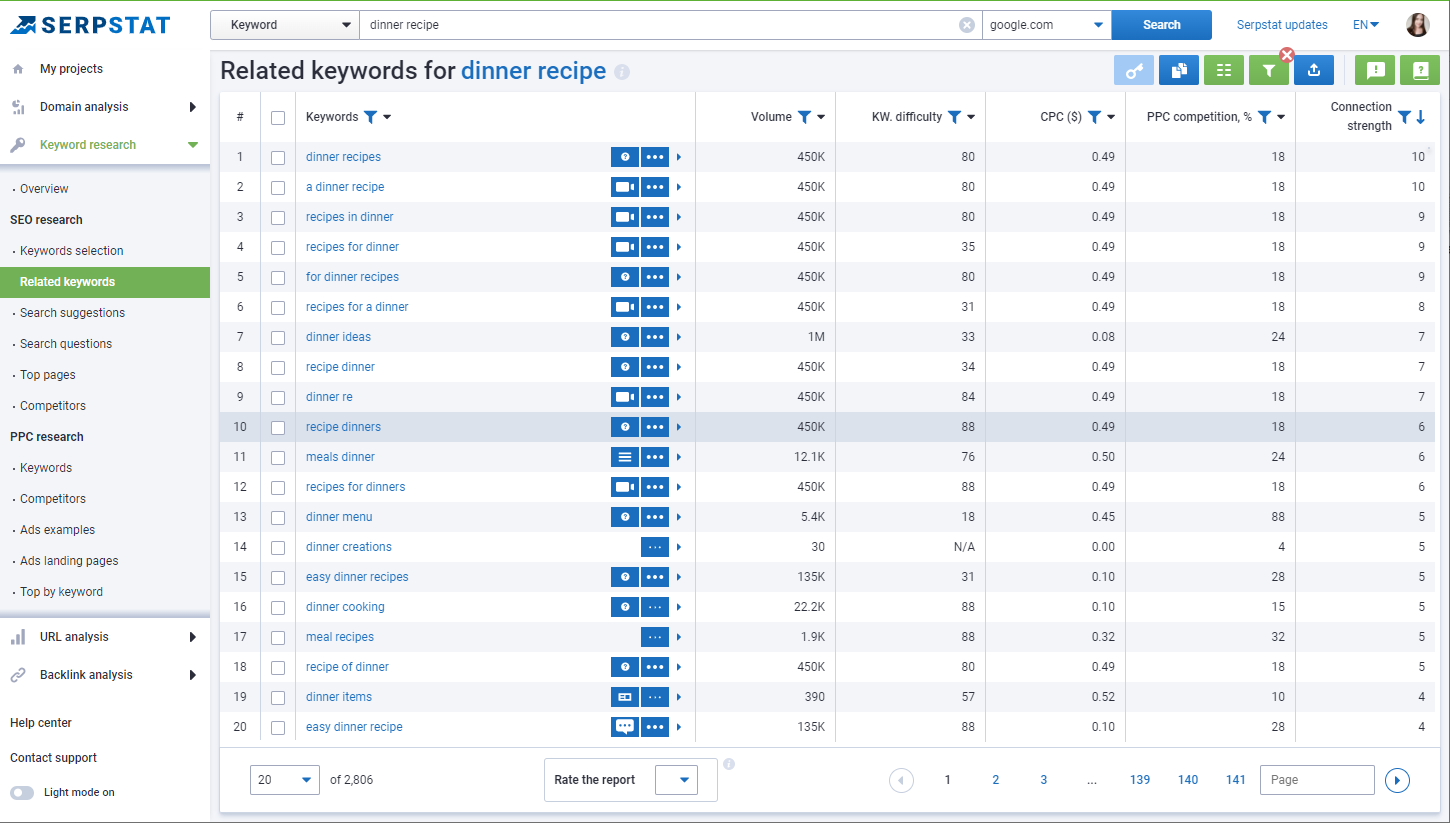Toggle the Light mode on switch
The height and width of the screenshot is (823, 1450).
22,792
